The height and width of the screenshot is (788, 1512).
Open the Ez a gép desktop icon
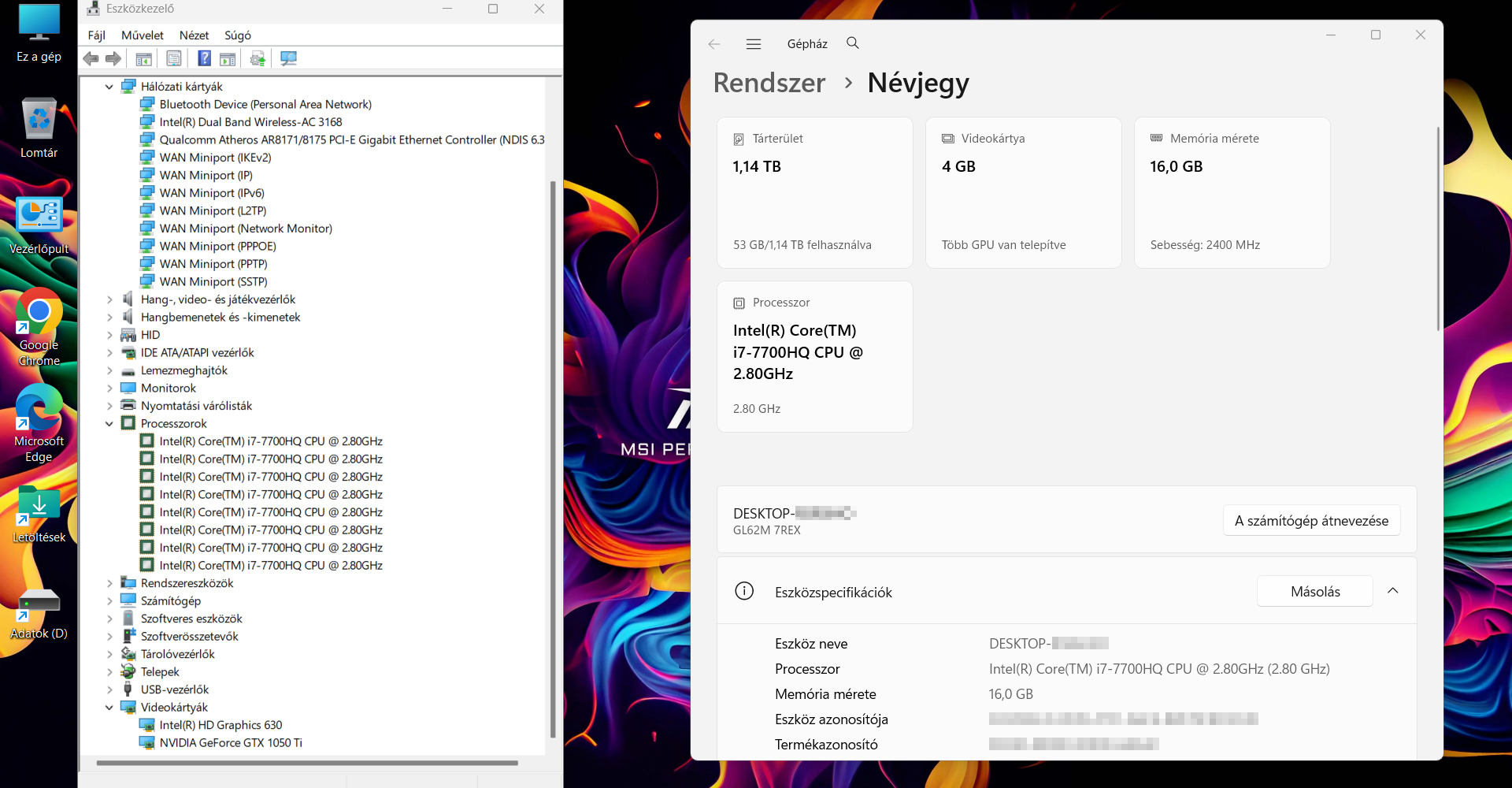tap(39, 33)
